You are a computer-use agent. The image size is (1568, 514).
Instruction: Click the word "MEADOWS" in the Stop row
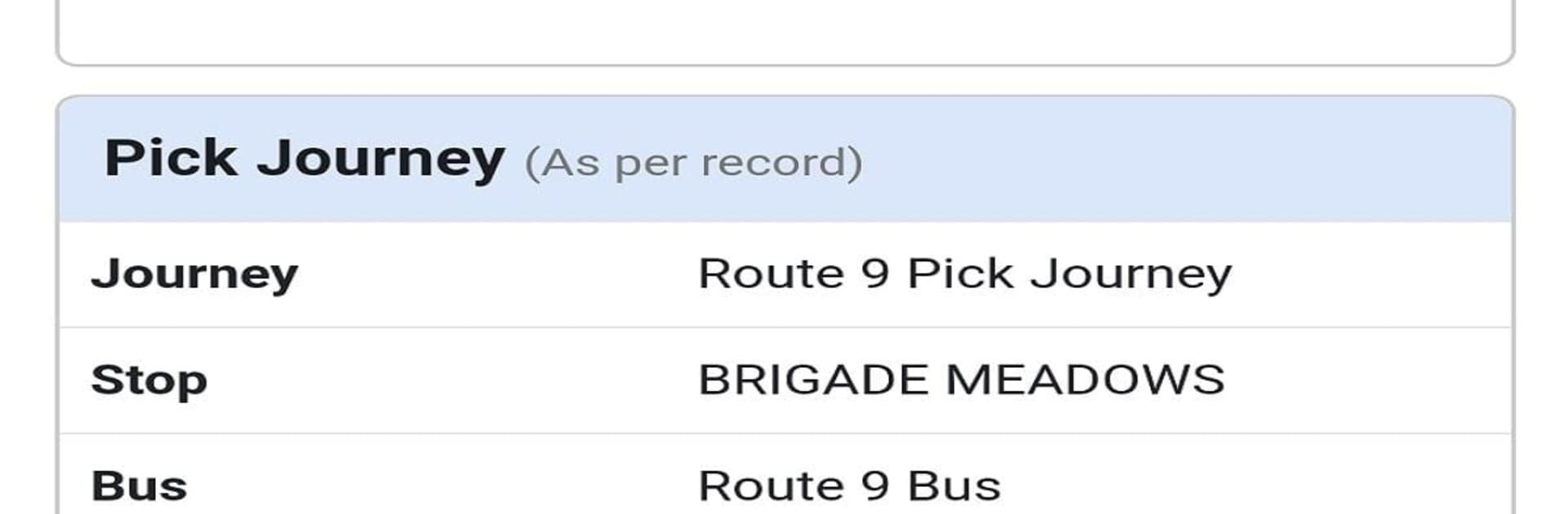[x=1085, y=380]
